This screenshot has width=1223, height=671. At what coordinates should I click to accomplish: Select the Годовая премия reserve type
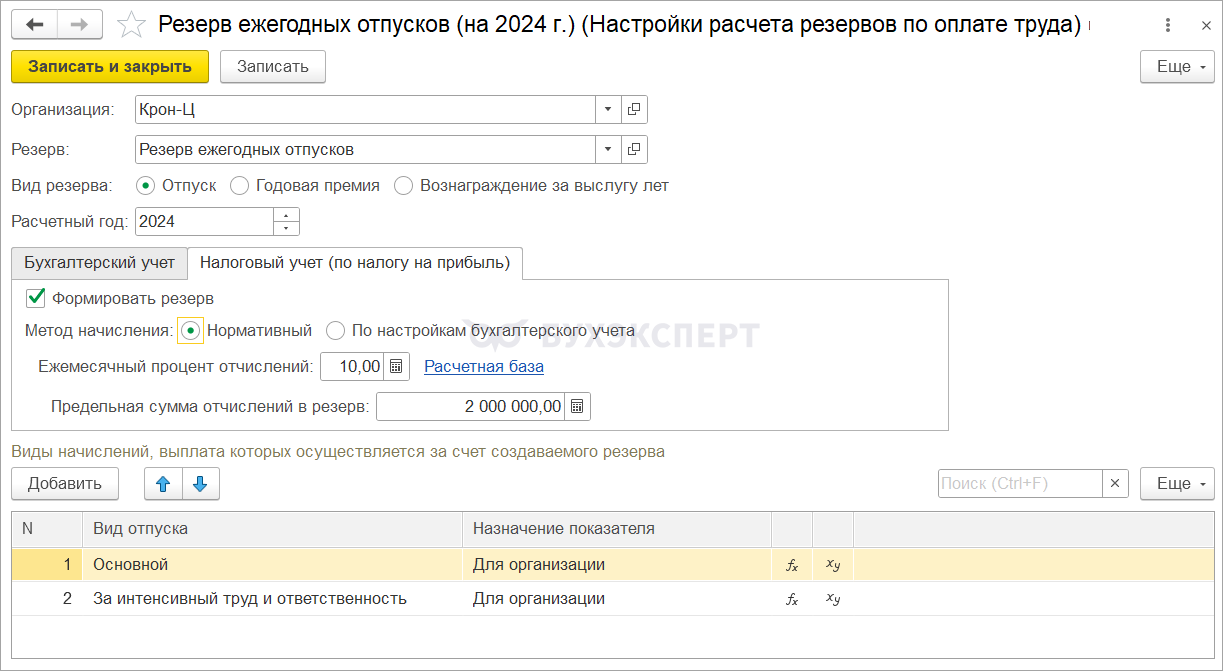(240, 185)
